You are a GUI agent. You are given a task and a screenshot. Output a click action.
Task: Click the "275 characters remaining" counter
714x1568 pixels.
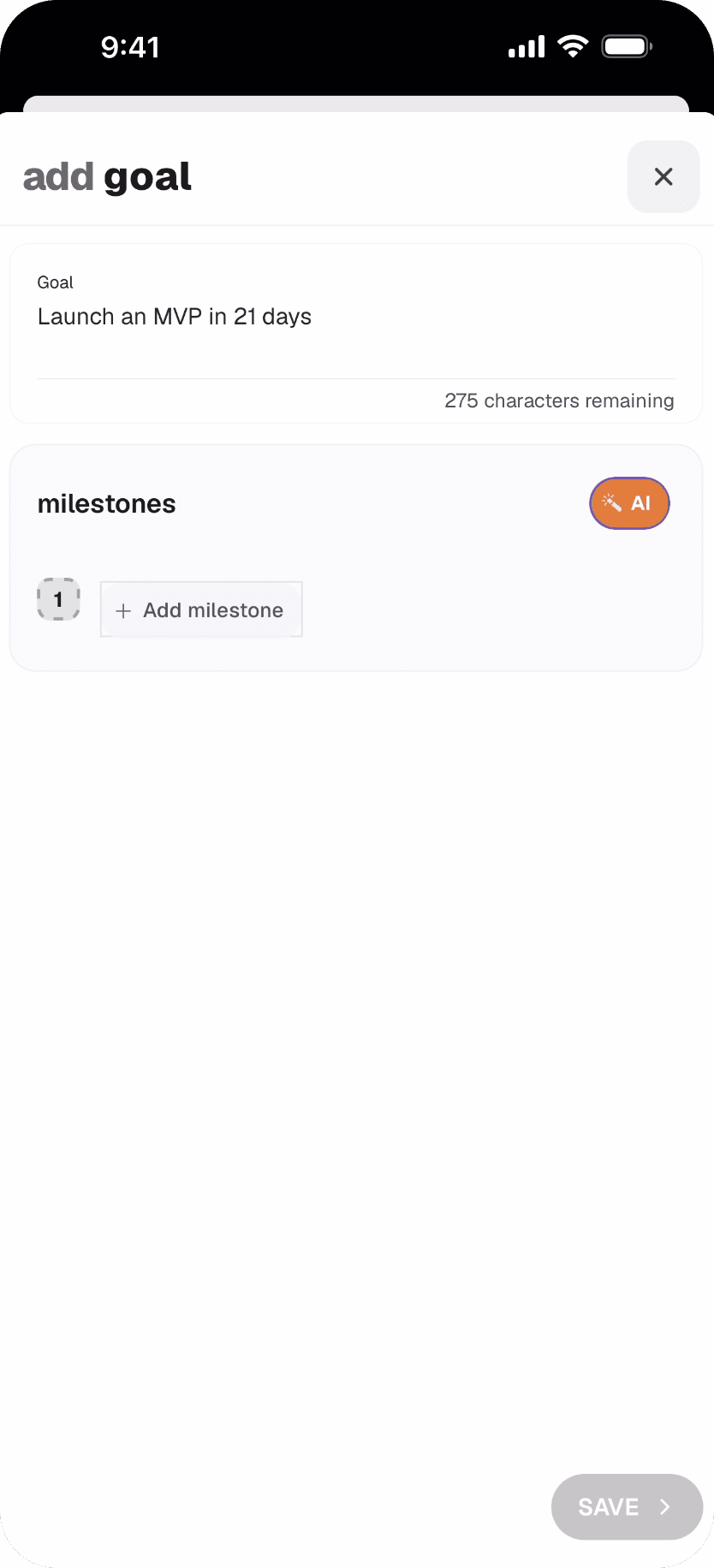[559, 401]
